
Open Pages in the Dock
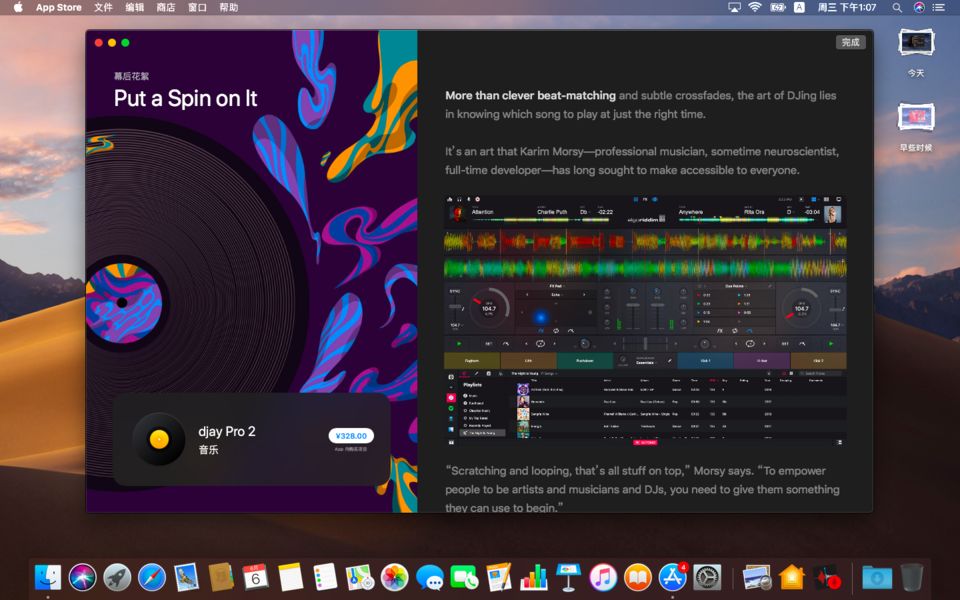[499, 577]
